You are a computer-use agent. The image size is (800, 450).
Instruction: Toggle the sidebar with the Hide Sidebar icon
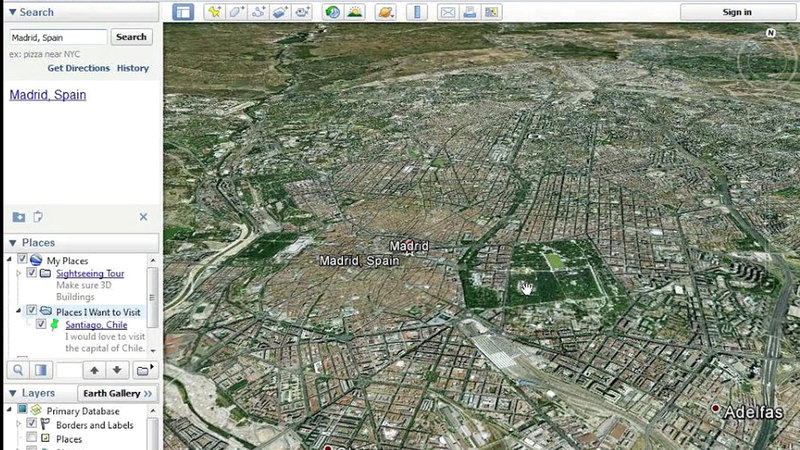point(182,12)
